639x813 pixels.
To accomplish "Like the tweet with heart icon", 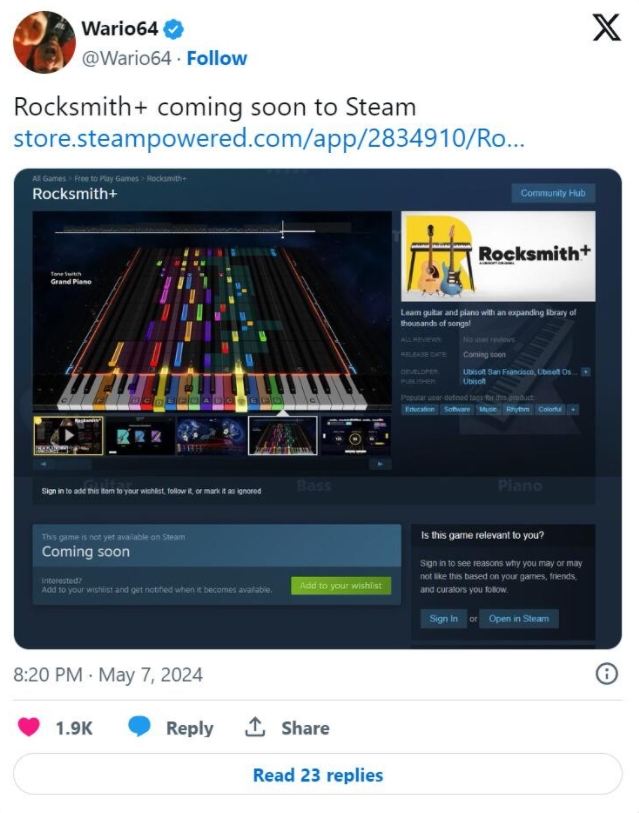I will pos(29,727).
